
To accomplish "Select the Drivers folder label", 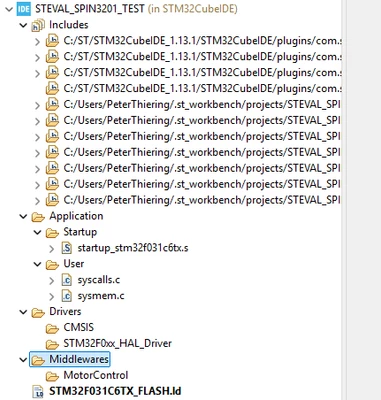I will 65,311.
